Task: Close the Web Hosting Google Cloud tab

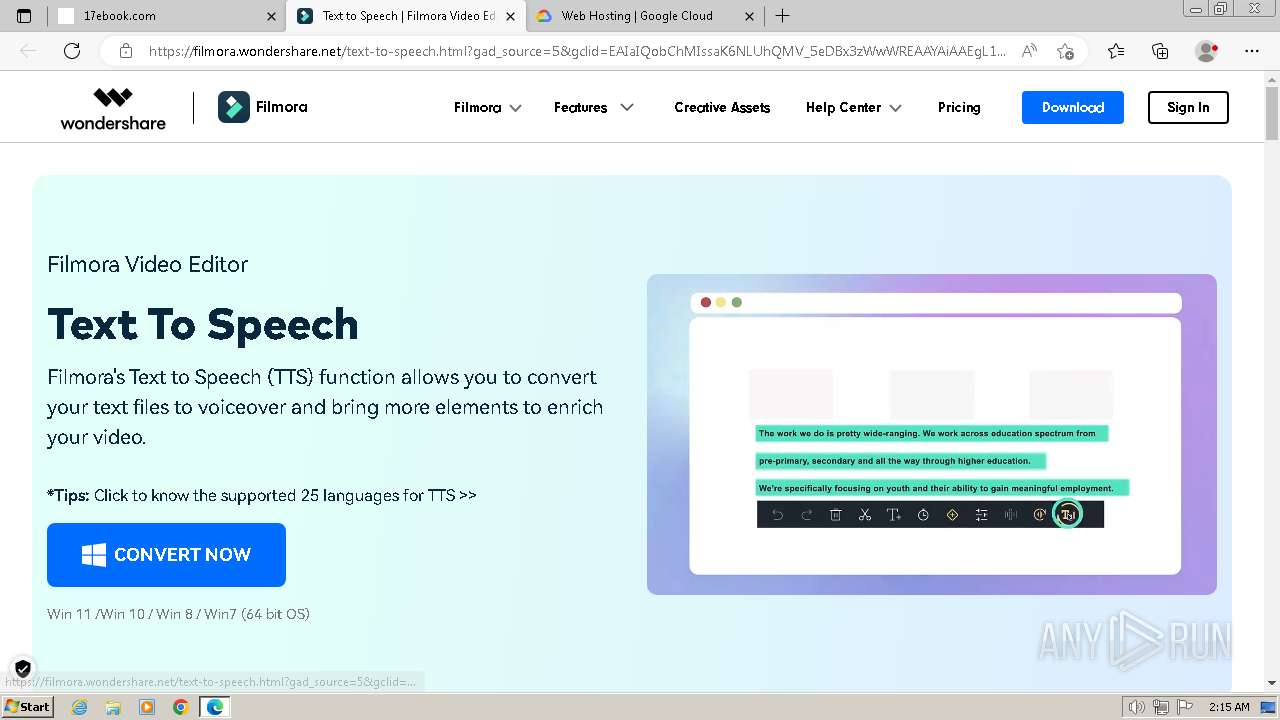Action: point(750,16)
